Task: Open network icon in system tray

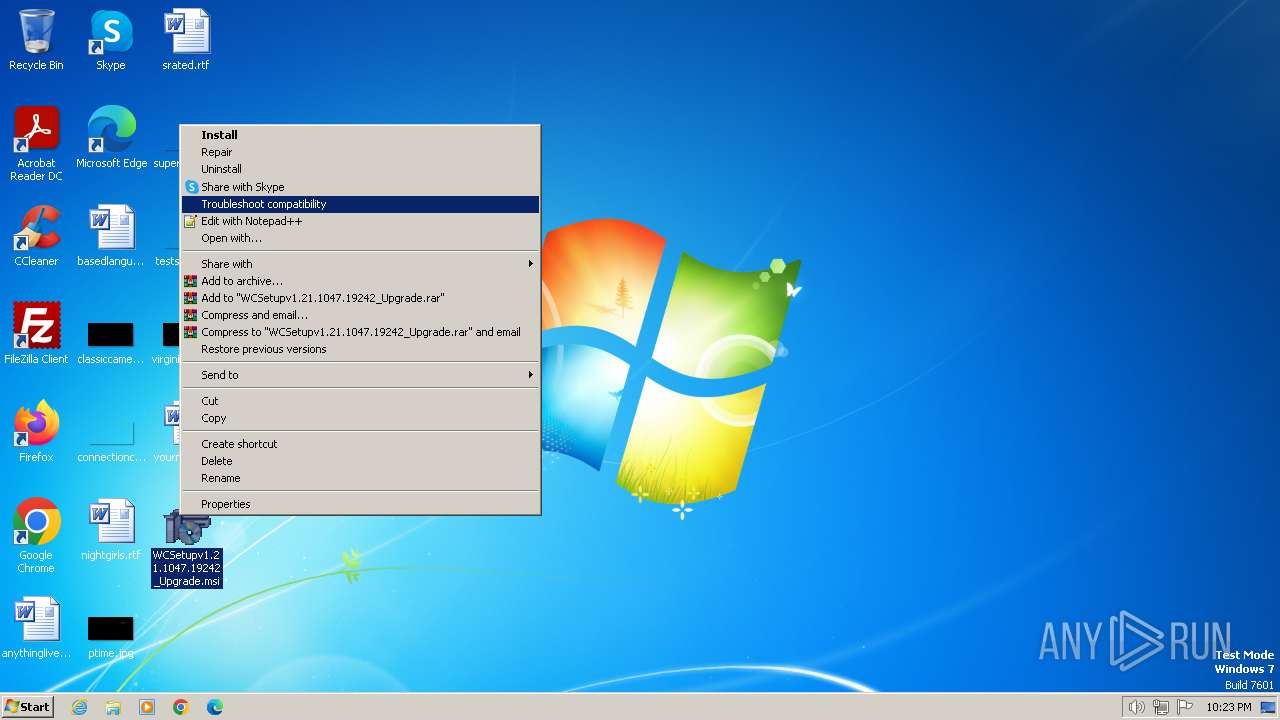Action: (1161, 707)
